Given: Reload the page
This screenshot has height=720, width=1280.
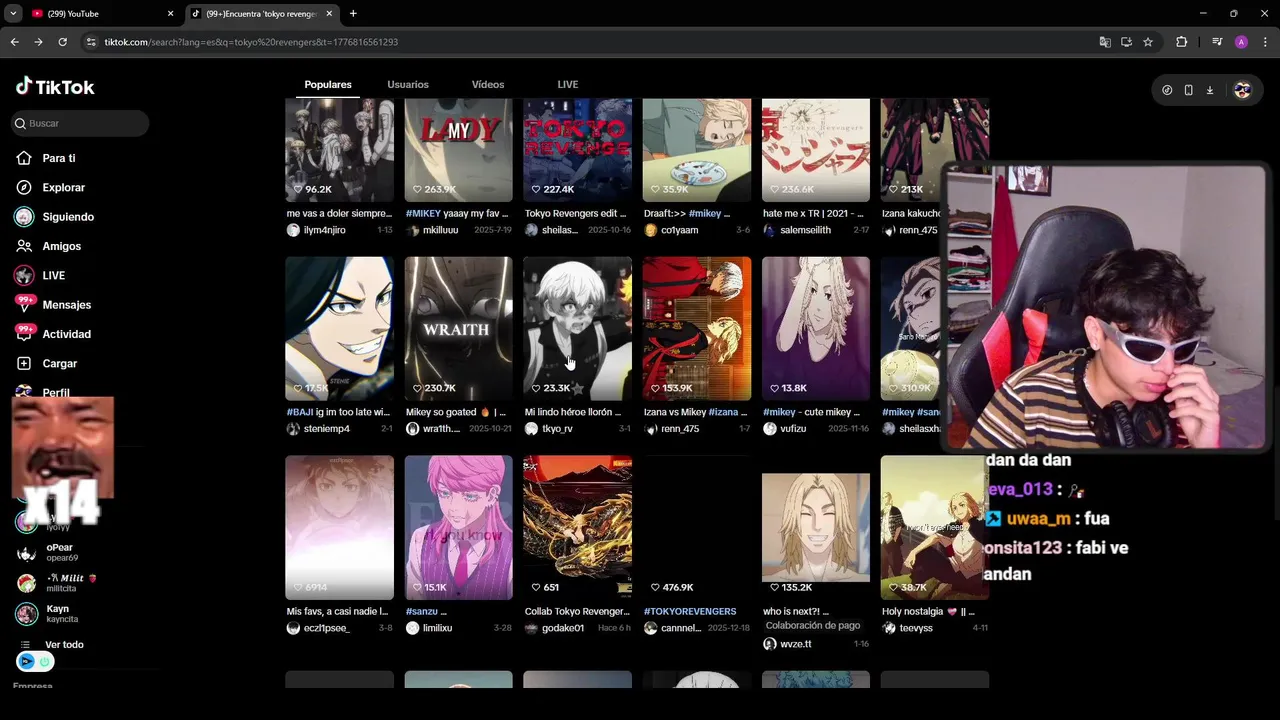Looking at the screenshot, I should pos(62,42).
